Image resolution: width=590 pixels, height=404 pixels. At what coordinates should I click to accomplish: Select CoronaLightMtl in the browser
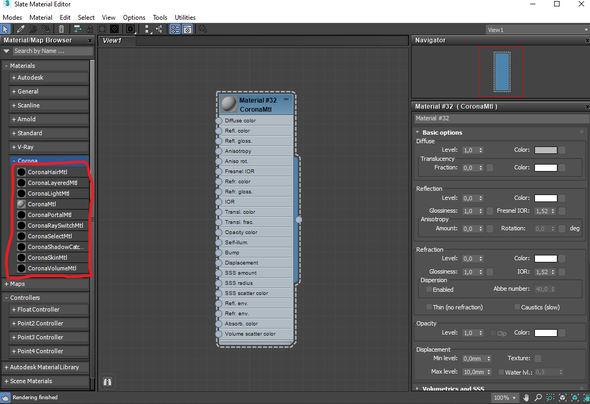[x=52, y=193]
